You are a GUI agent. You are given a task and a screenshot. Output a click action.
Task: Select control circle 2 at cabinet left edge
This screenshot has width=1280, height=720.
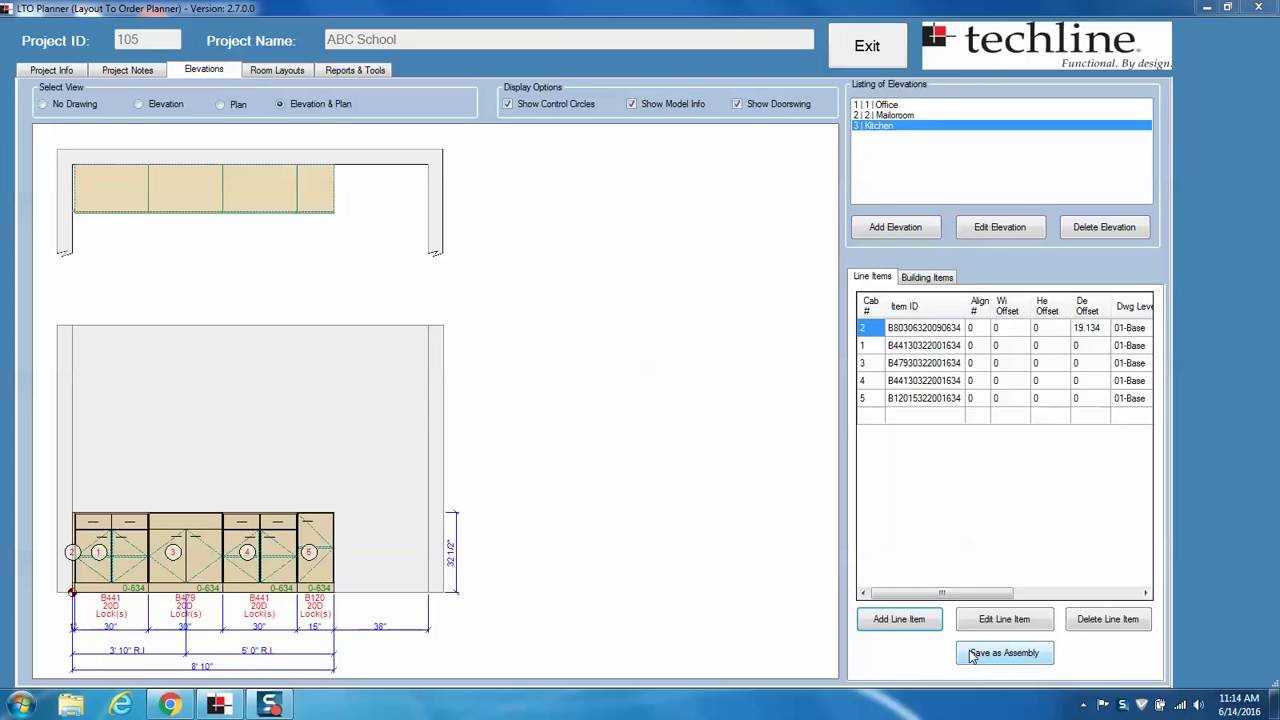(71, 552)
